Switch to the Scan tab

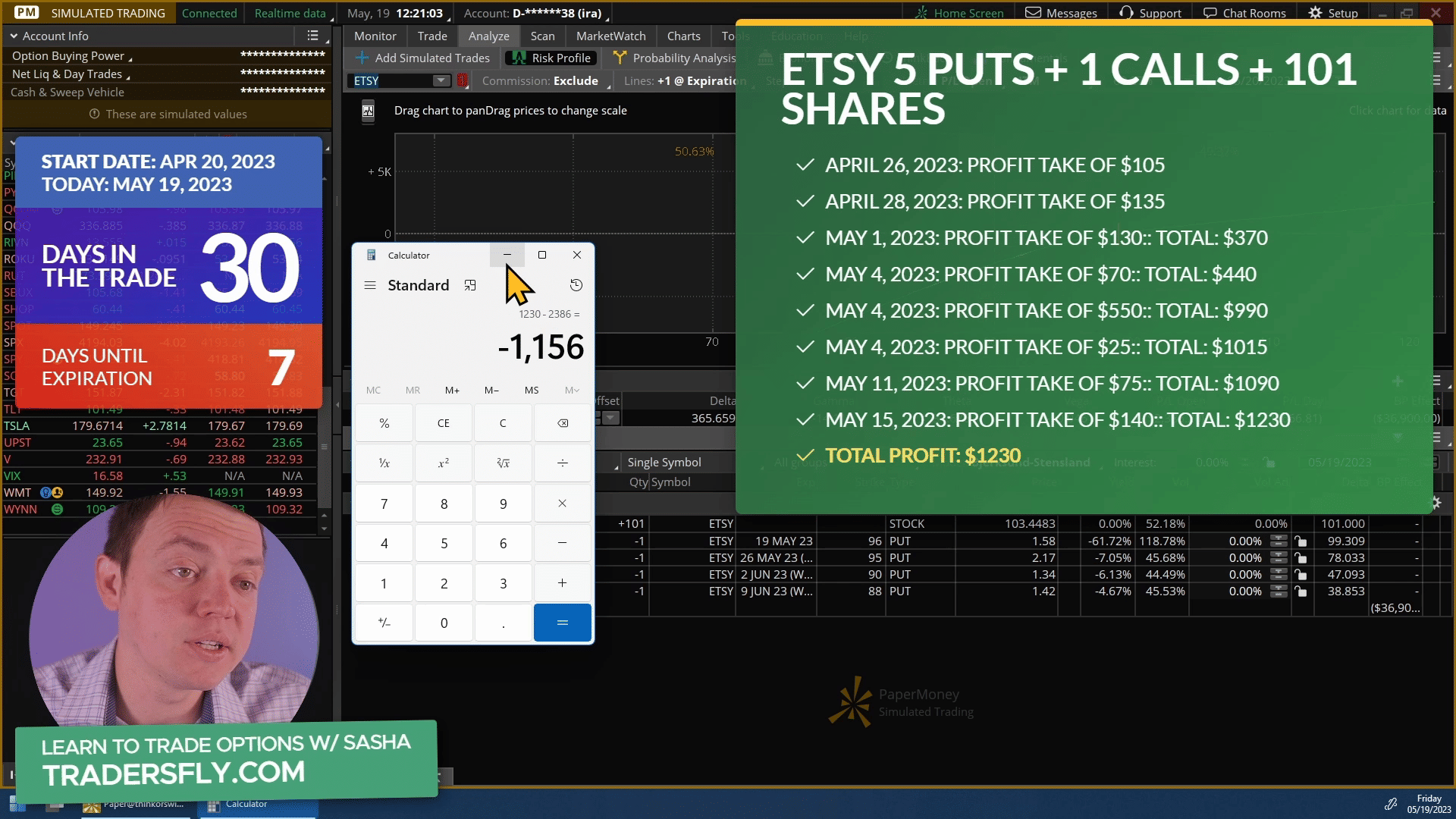click(x=543, y=36)
